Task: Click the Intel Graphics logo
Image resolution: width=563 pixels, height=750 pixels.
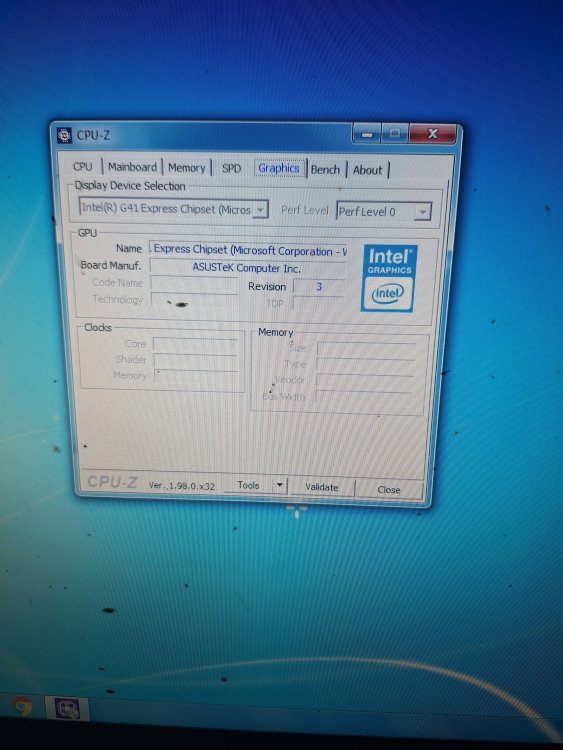Action: pyautogui.click(x=389, y=278)
